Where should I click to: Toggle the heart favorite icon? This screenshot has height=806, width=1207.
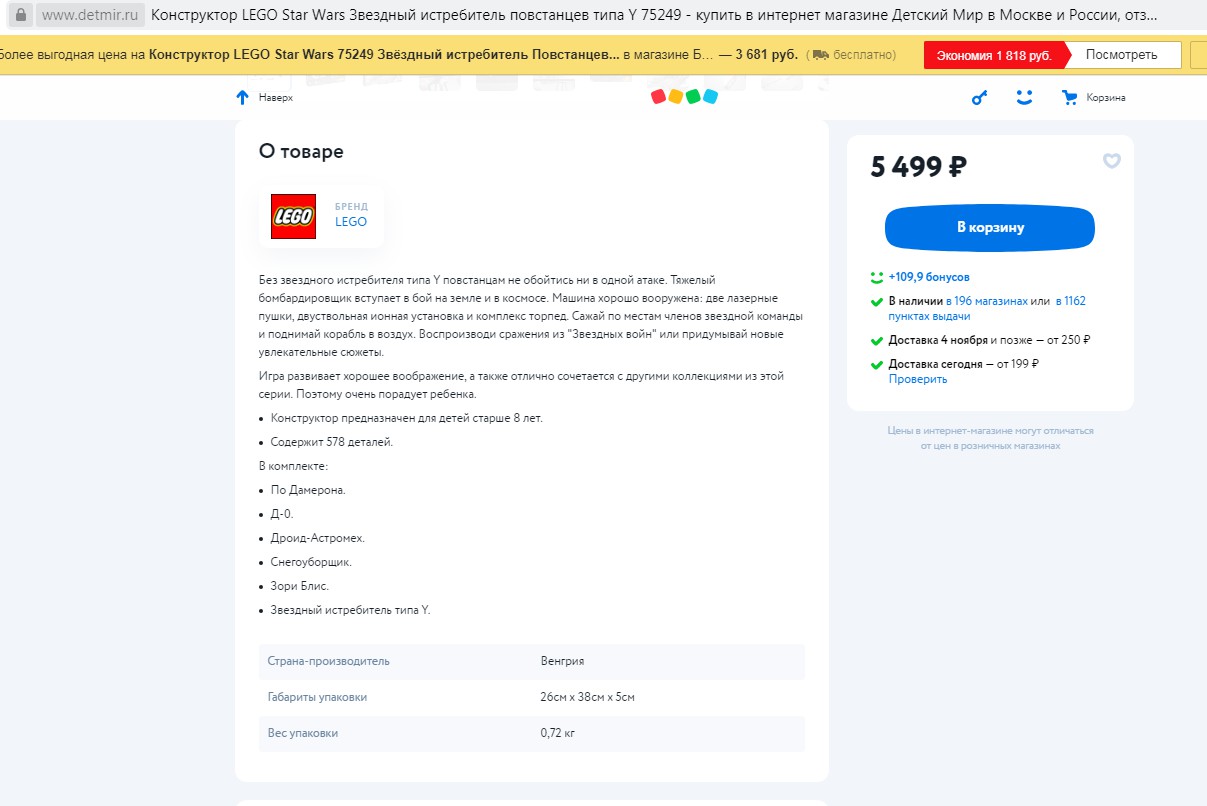[1112, 161]
